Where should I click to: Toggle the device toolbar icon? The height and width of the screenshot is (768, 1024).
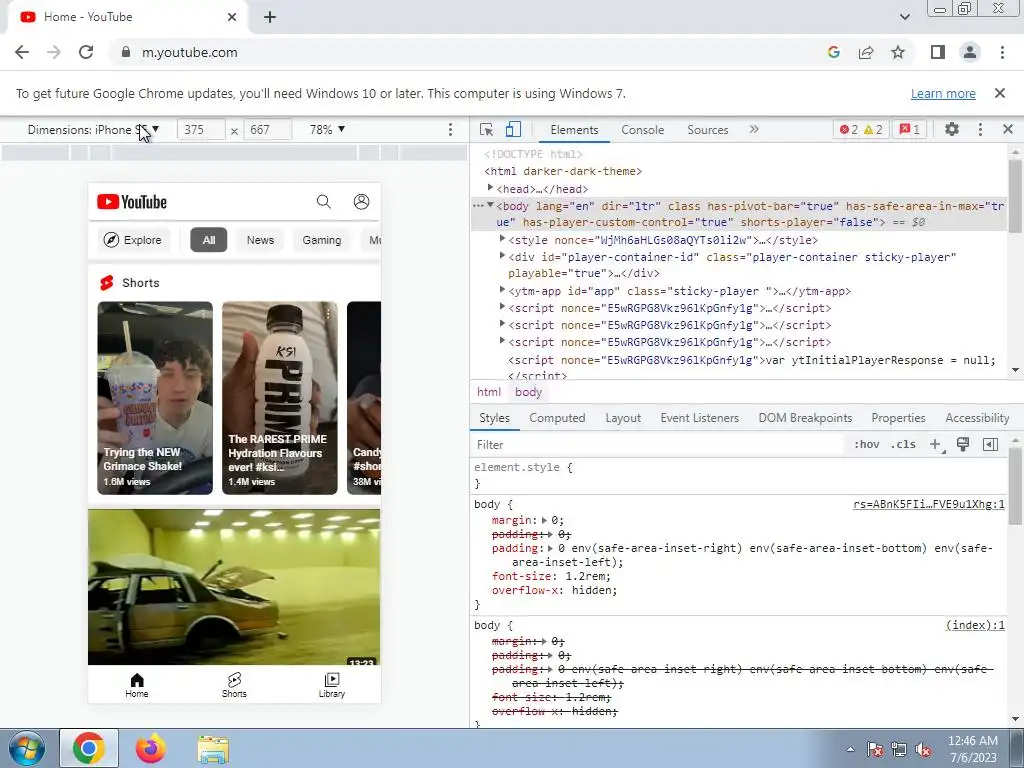coord(513,129)
